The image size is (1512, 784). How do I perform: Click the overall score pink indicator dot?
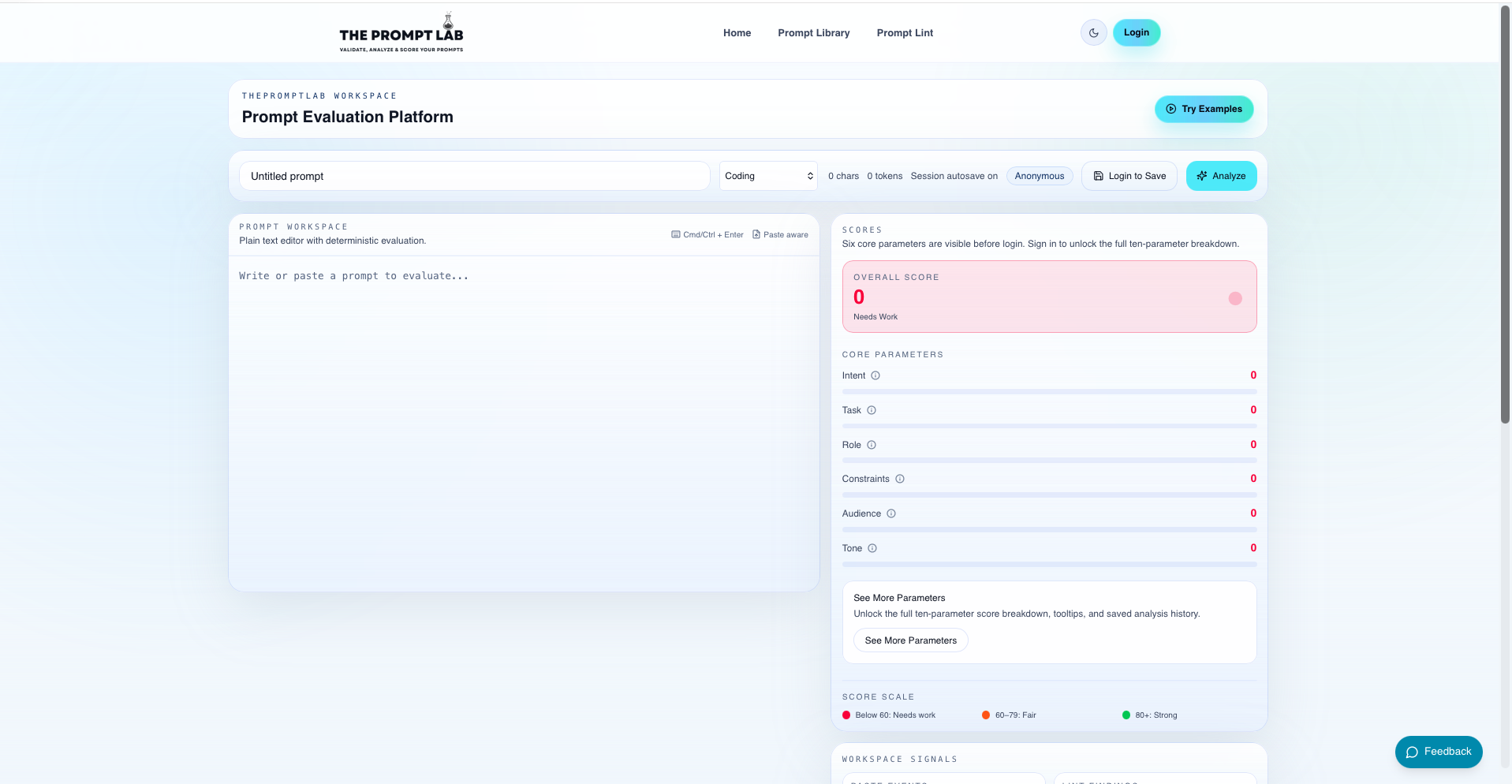(1235, 298)
